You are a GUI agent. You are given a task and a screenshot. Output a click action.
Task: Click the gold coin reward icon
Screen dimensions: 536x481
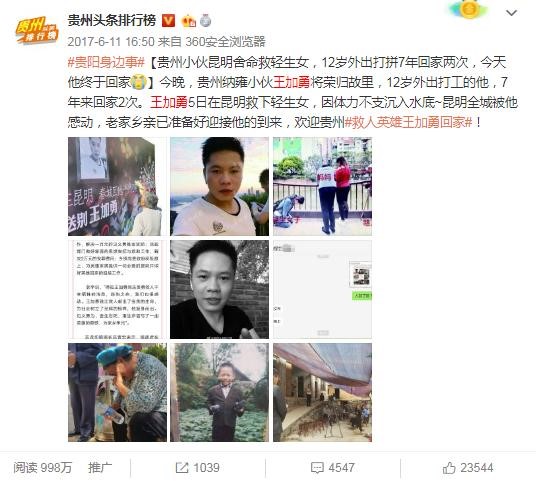[x=469, y=9]
